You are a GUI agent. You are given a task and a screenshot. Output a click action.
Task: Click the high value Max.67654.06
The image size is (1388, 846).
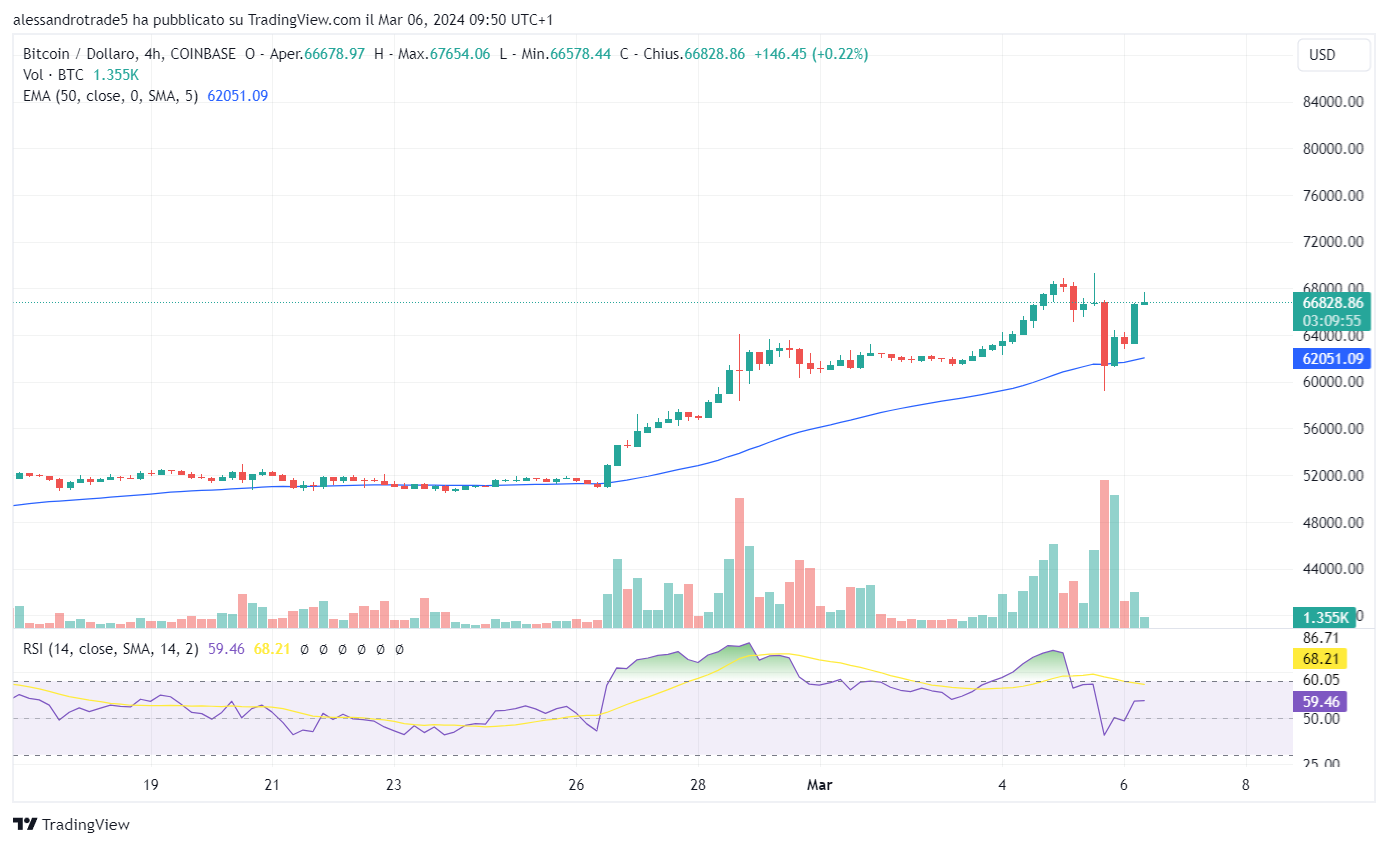click(444, 54)
